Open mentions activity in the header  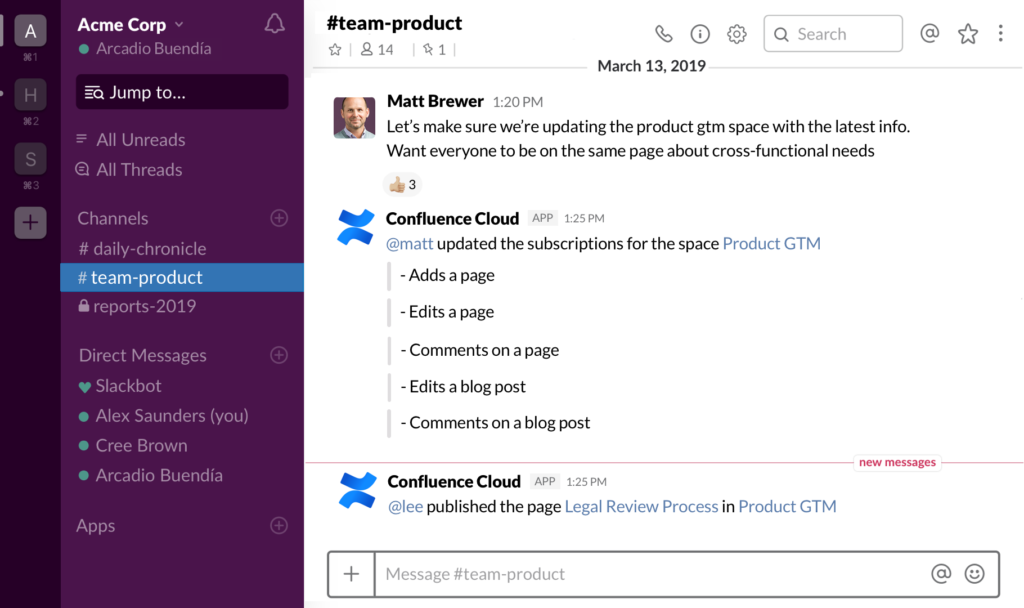[929, 33]
